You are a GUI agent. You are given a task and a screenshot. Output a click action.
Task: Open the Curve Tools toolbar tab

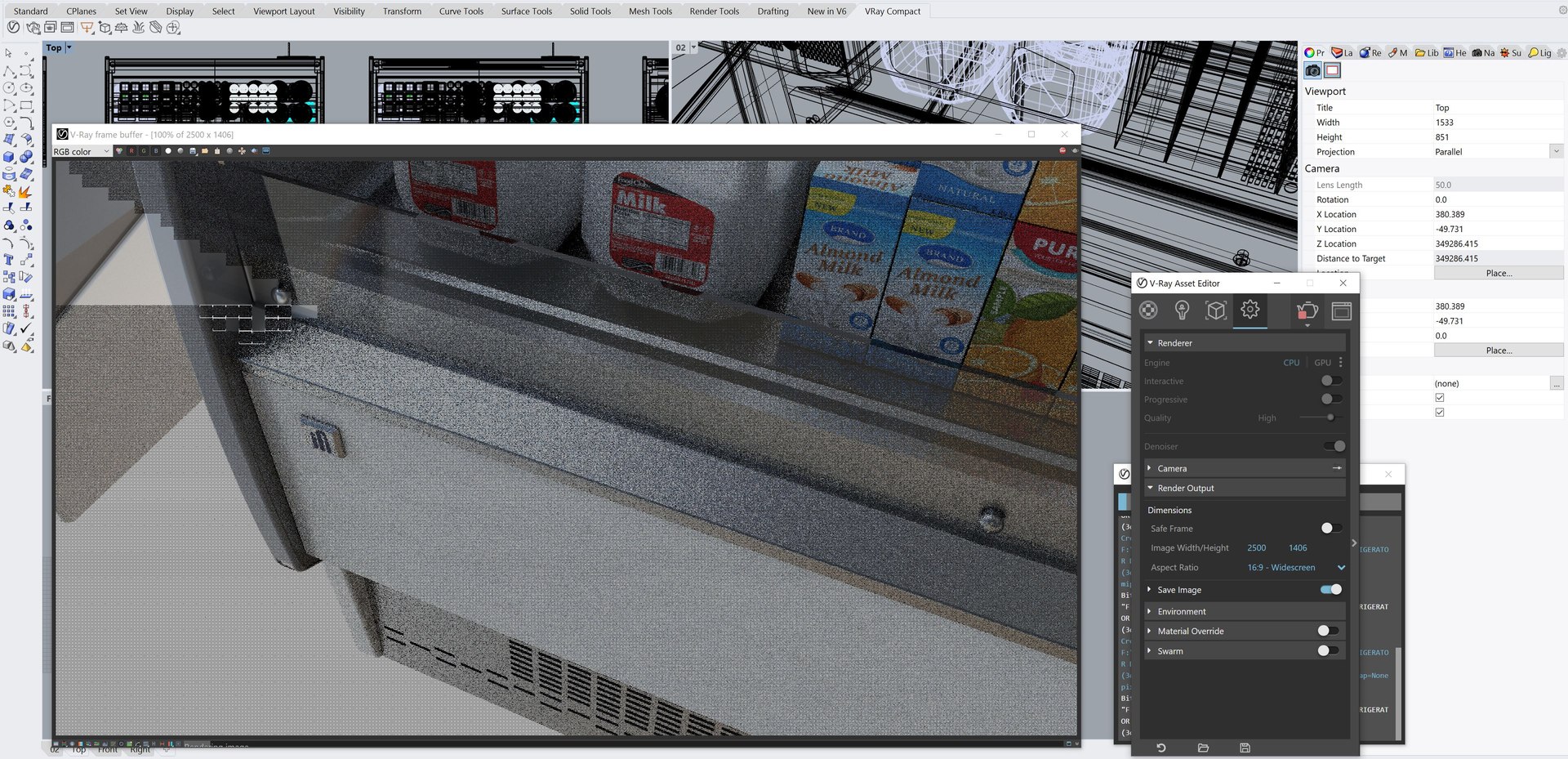(461, 11)
